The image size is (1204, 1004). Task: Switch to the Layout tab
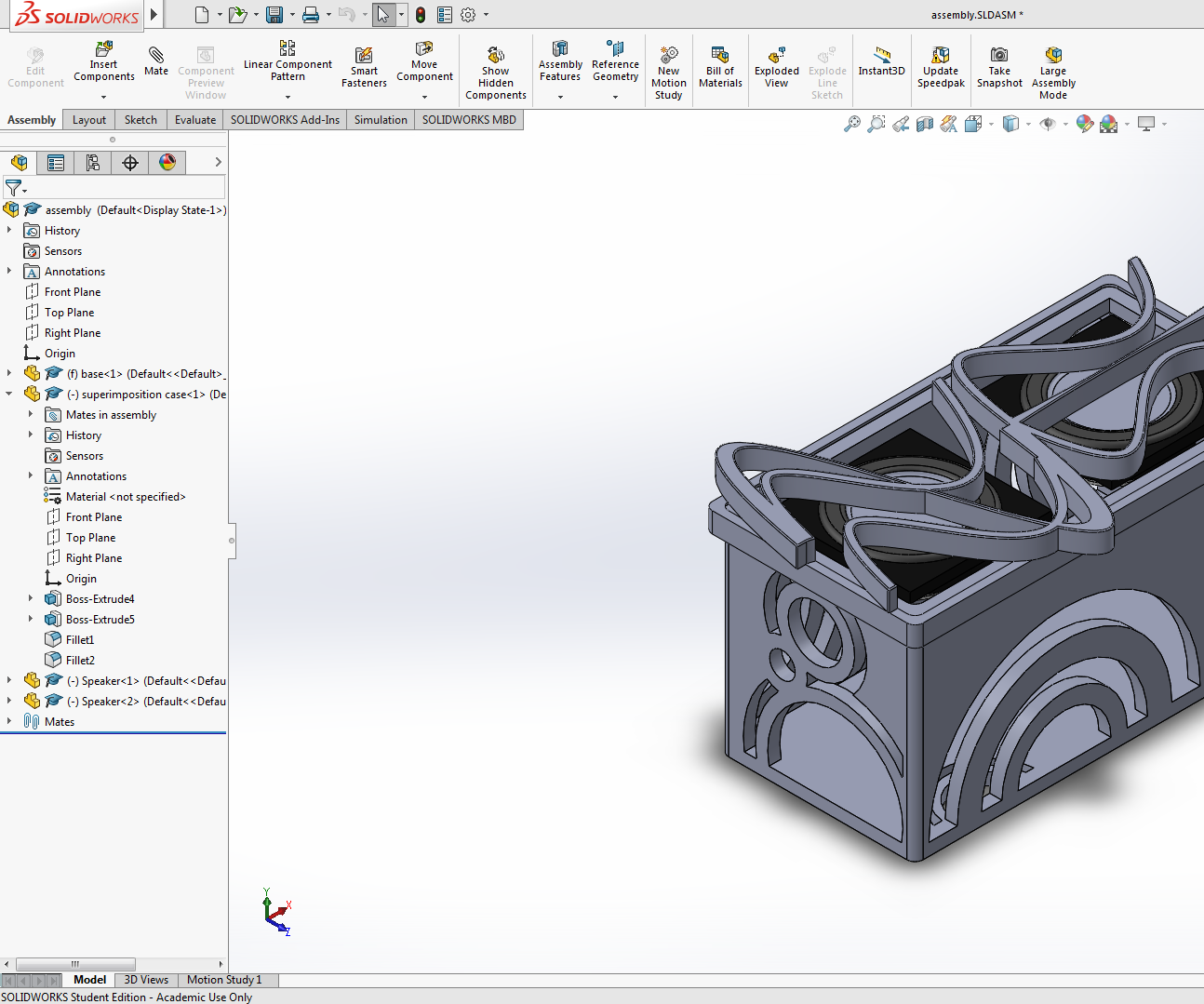tap(89, 120)
